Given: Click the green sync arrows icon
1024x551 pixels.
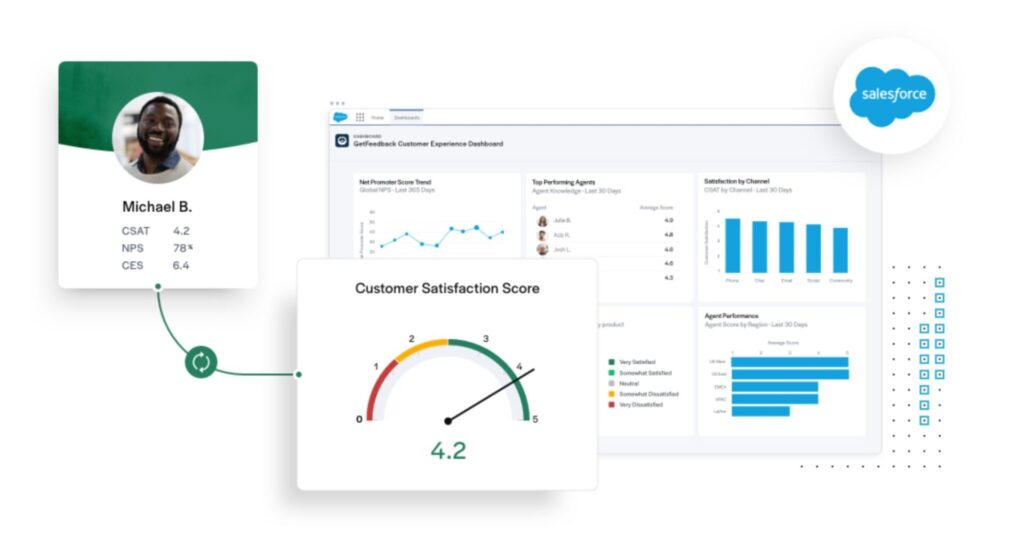Looking at the screenshot, I should 200,363.
